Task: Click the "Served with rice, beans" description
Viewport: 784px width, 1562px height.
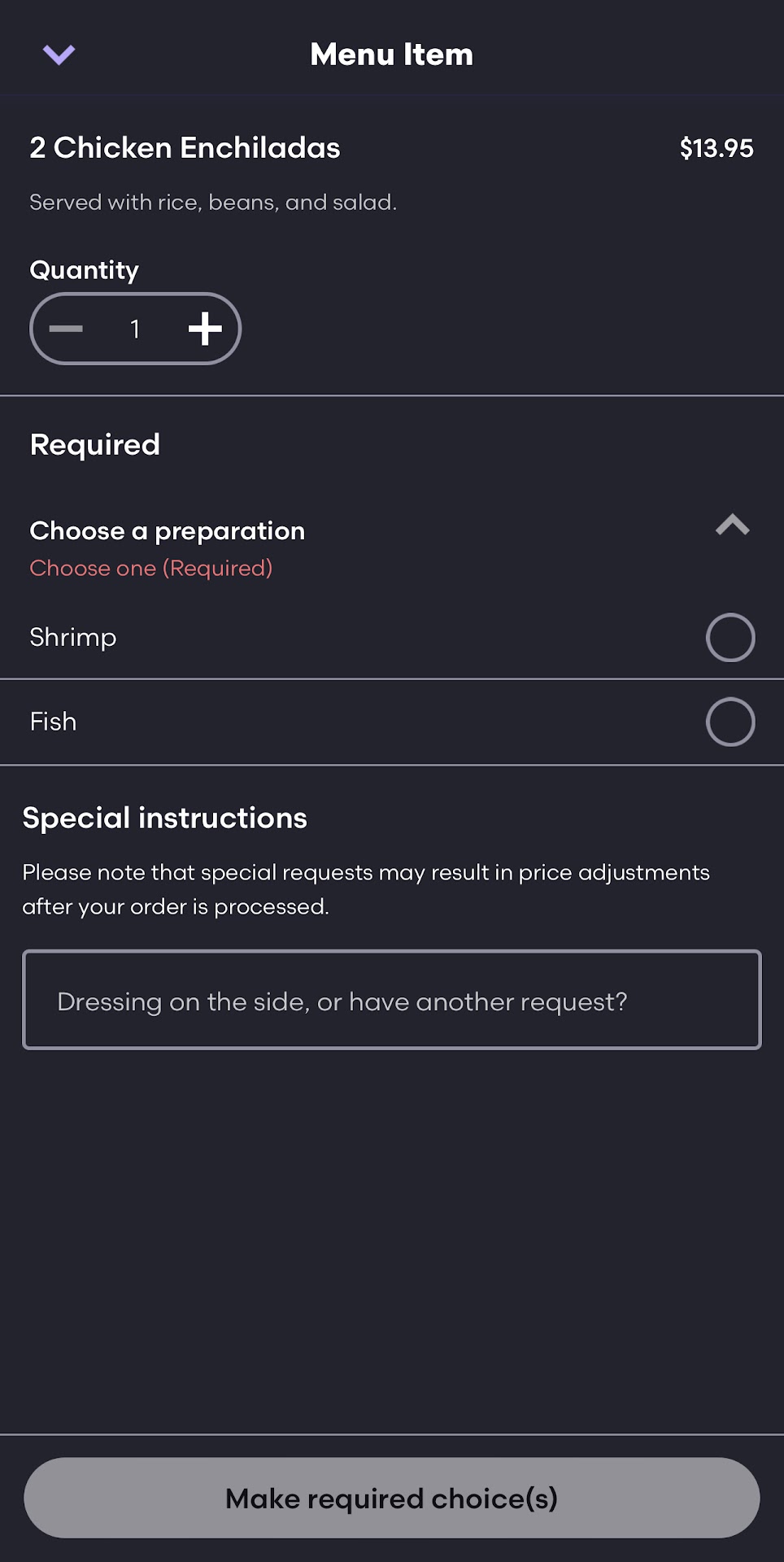Action: pyautogui.click(x=213, y=203)
